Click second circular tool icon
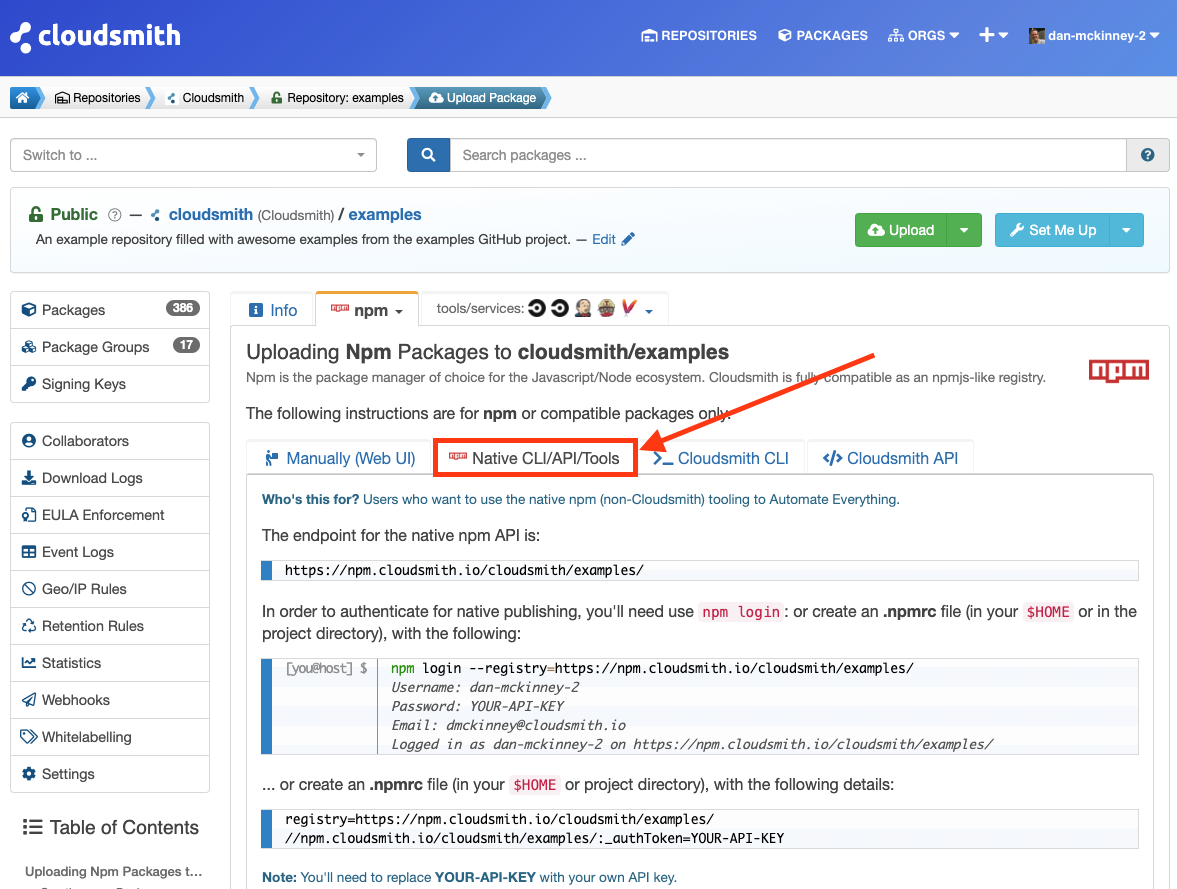The image size is (1177, 889). 559,308
